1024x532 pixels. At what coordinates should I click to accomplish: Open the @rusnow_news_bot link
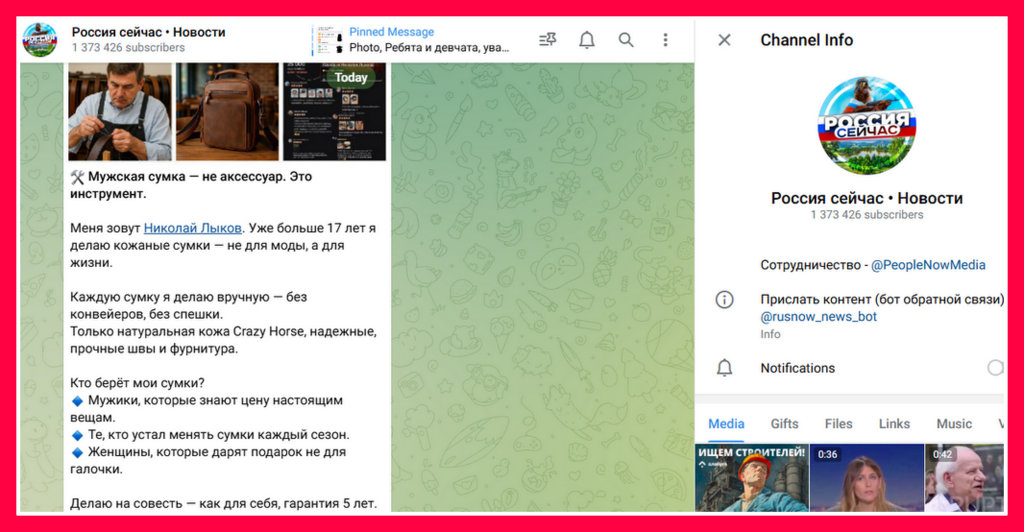click(818, 317)
